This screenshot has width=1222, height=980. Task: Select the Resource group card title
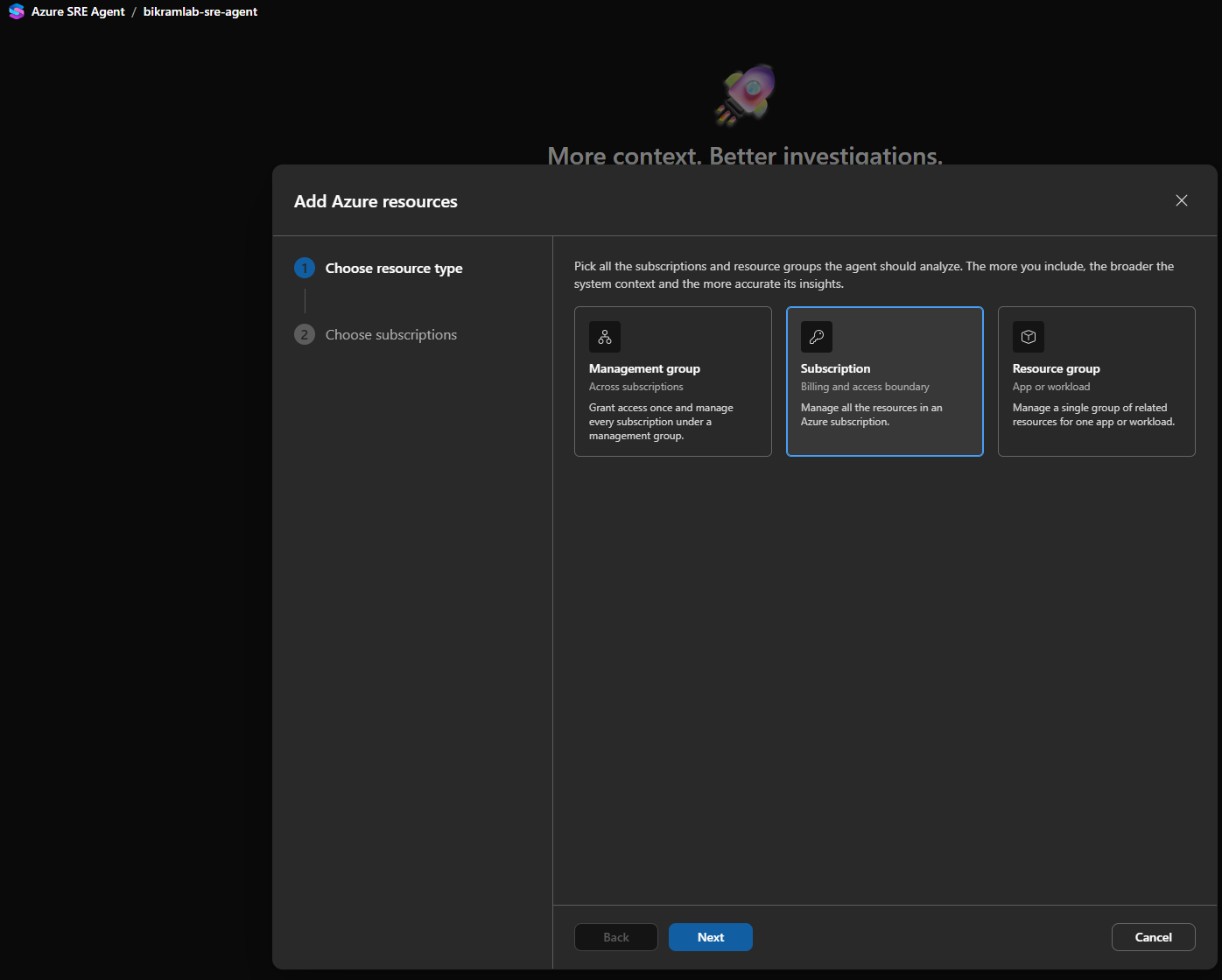(x=1056, y=368)
